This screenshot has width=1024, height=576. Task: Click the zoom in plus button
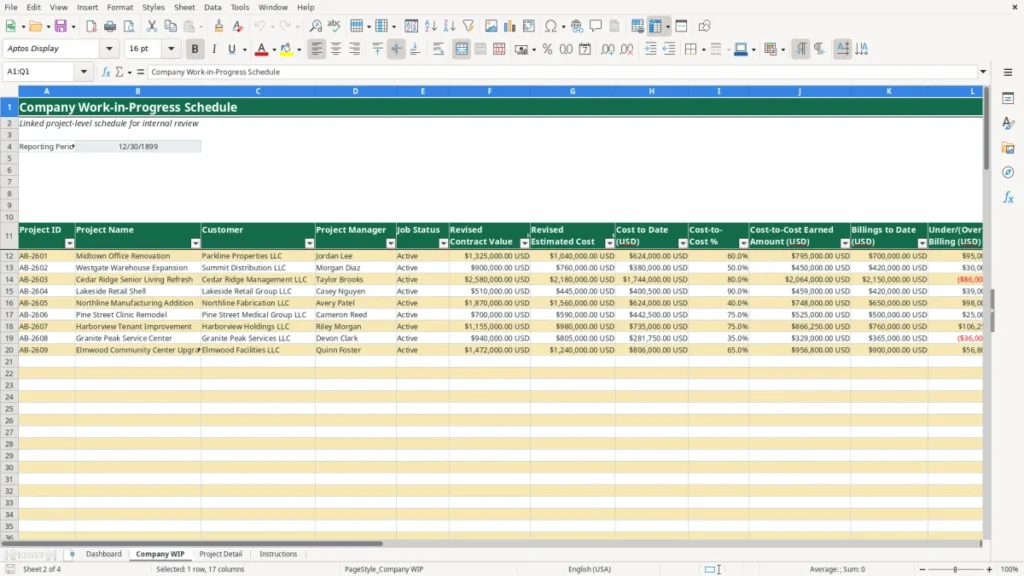(989, 569)
